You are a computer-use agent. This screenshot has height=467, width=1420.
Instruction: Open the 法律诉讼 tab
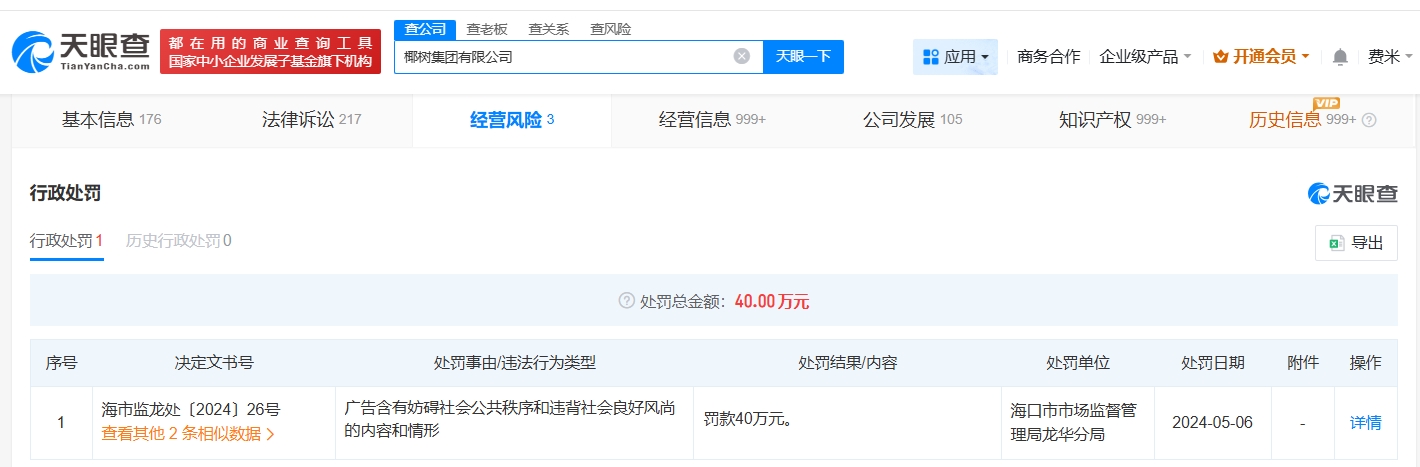[311, 120]
